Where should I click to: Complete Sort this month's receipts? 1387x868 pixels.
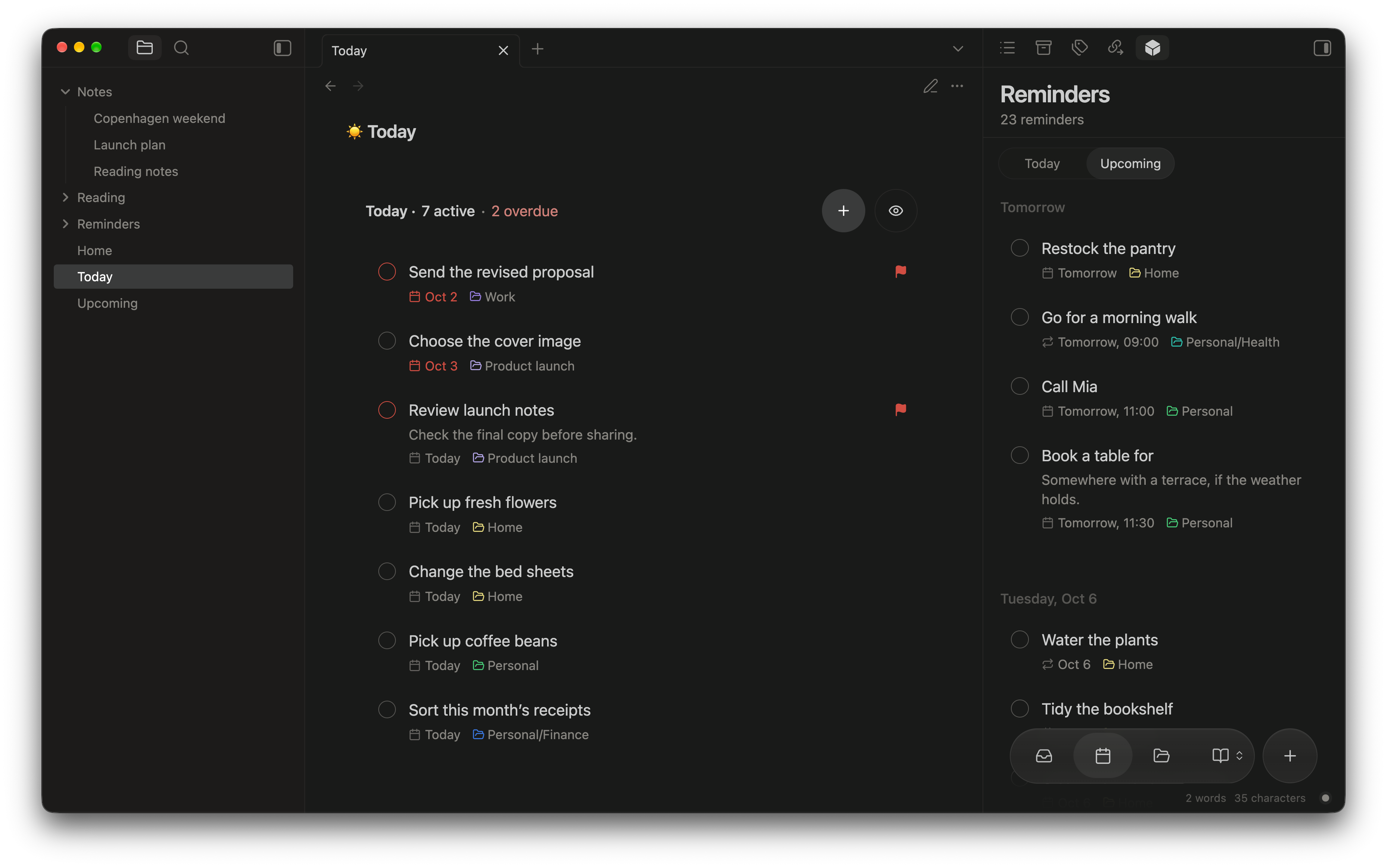pyautogui.click(x=387, y=710)
